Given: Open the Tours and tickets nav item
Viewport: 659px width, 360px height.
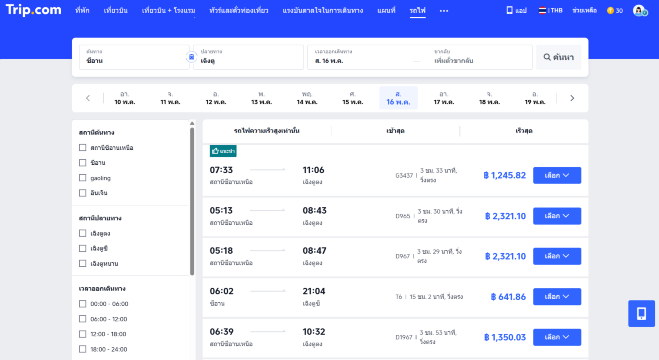Looking at the screenshot, I should point(239,11).
